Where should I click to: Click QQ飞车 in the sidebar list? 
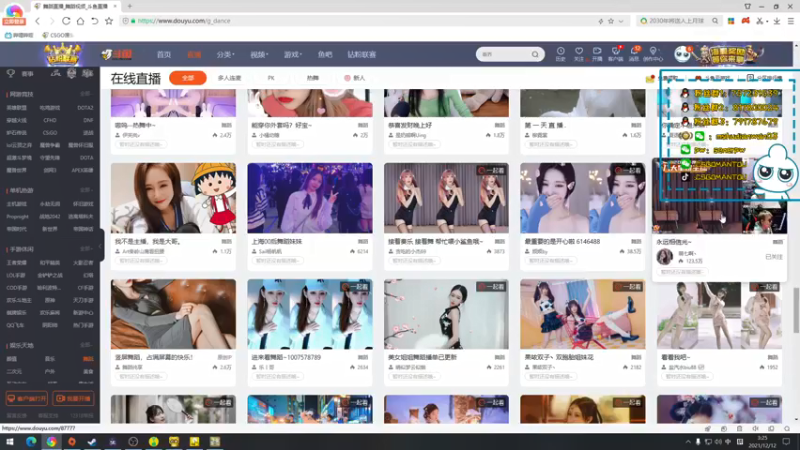pyautogui.click(x=15, y=325)
